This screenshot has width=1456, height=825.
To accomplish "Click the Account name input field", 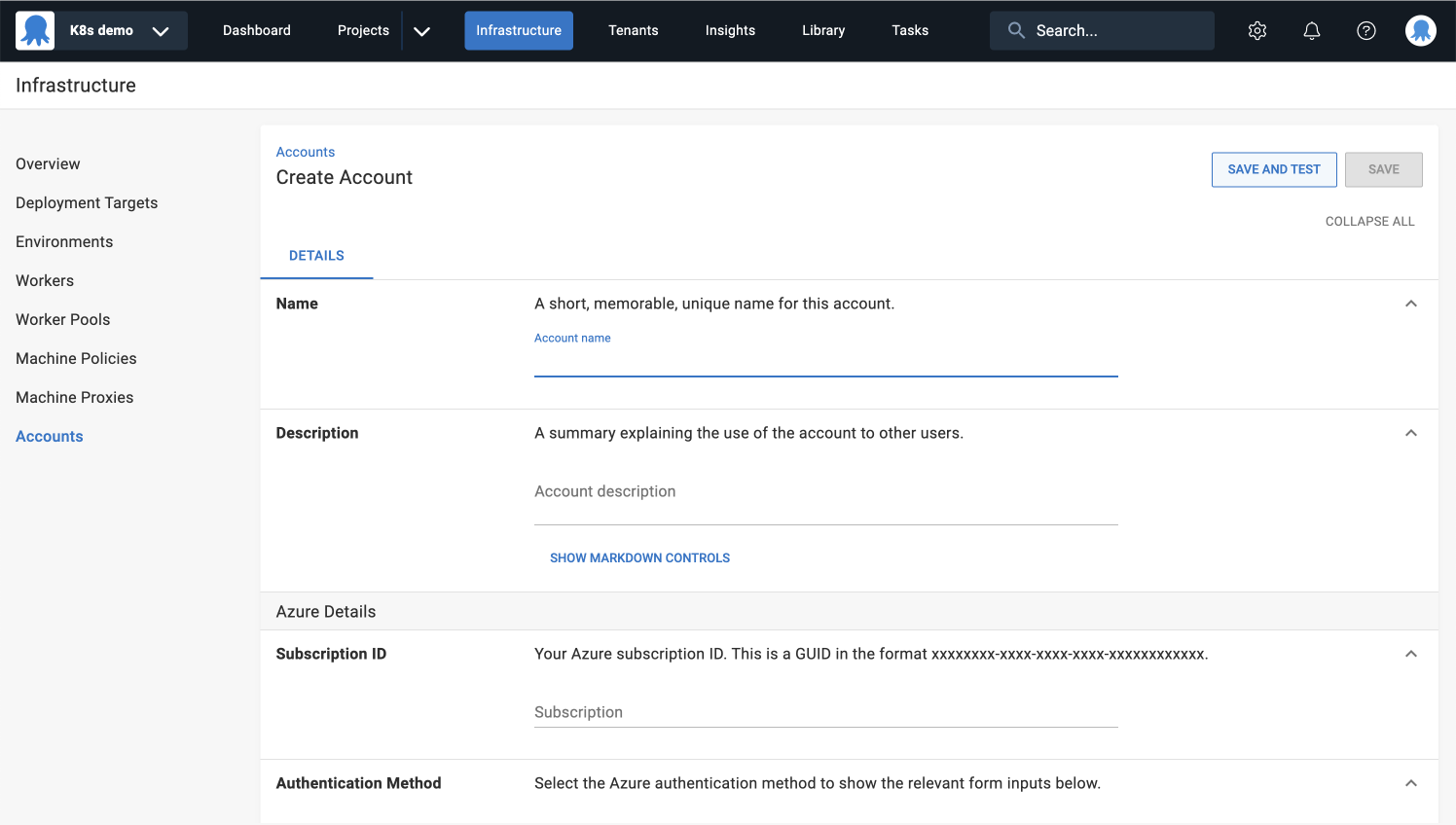I will click(x=825, y=365).
